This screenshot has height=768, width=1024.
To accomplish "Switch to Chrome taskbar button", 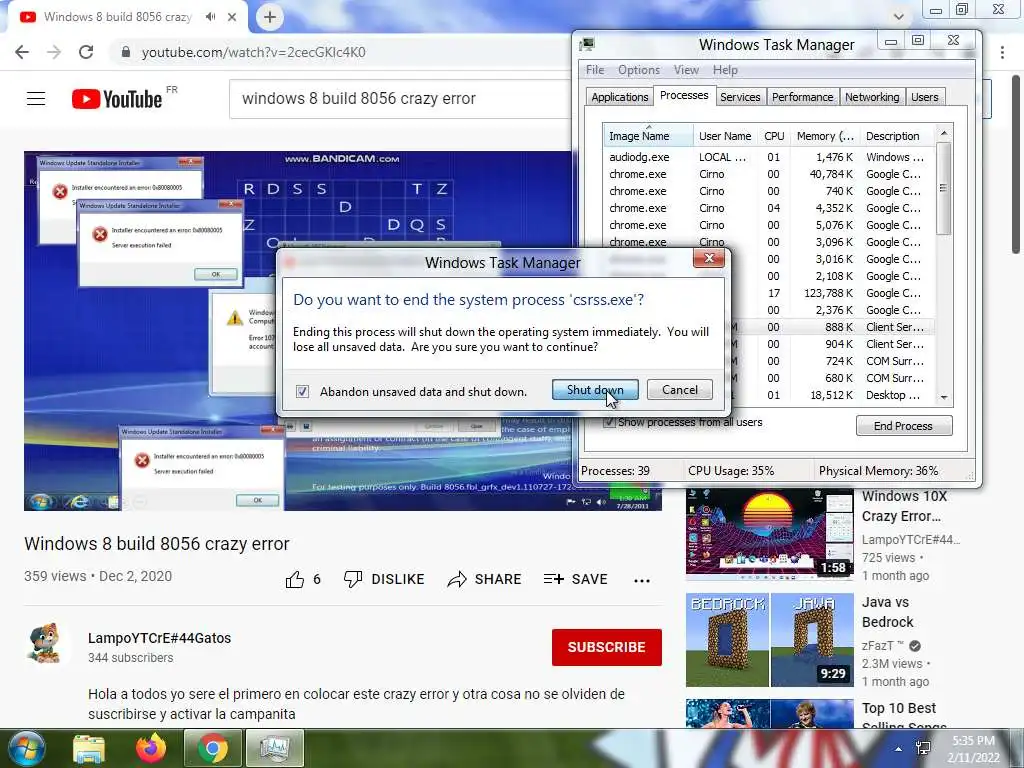I will pyautogui.click(x=212, y=748).
